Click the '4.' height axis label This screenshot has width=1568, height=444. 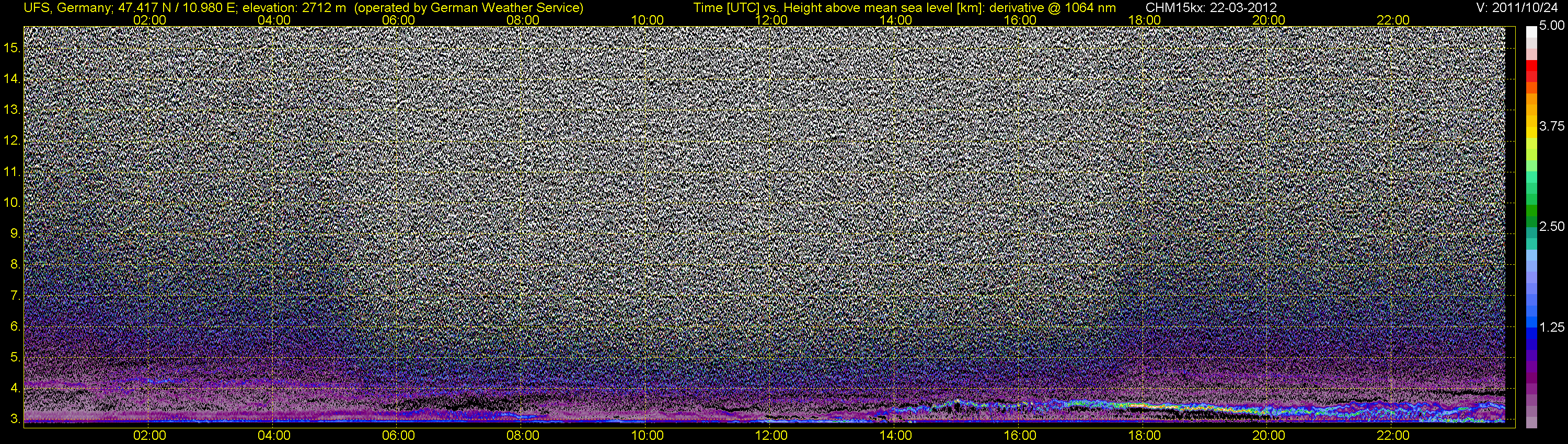(x=15, y=389)
